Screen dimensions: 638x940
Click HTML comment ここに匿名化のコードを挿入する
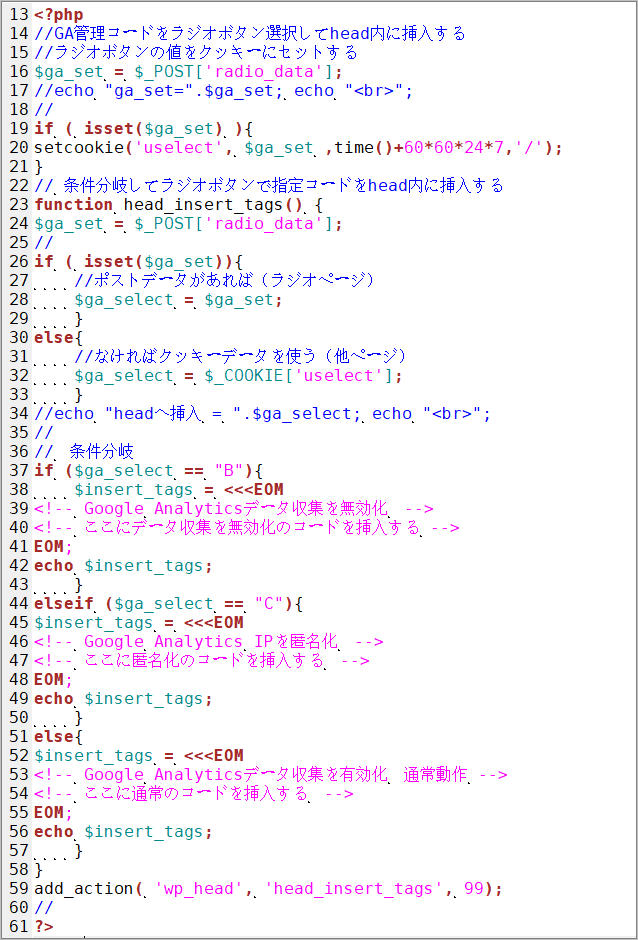[x=201, y=661]
